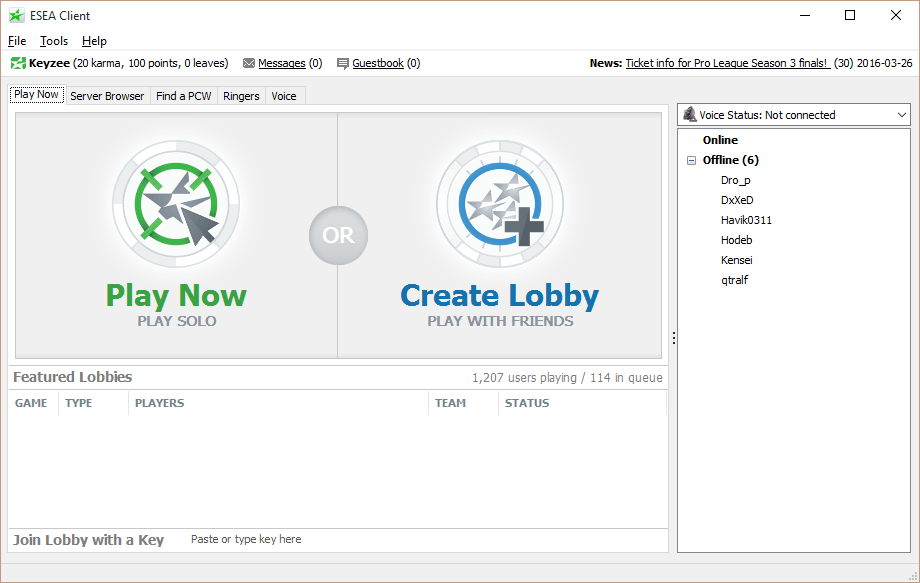Click the Guestbook speech bubble icon

point(343,63)
